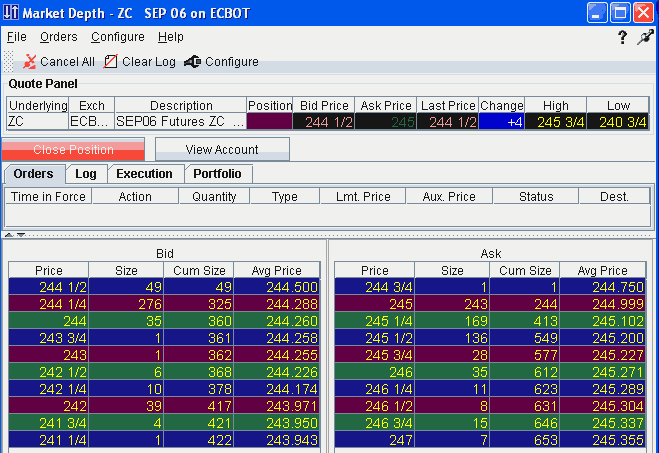Switch to the Execution tab

click(144, 174)
